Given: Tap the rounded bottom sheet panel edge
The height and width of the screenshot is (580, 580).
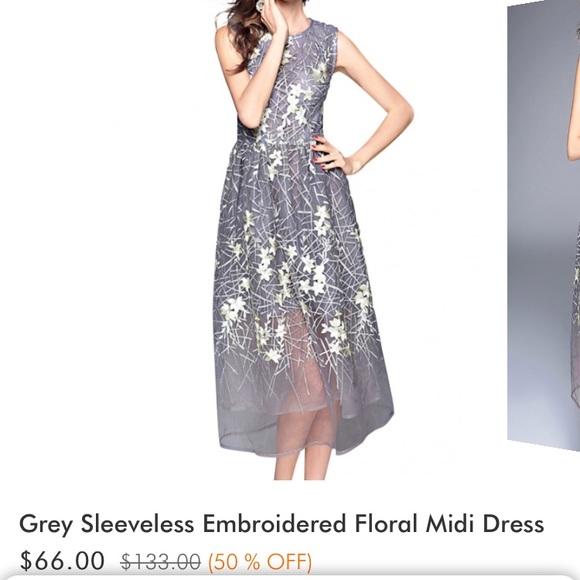Looking at the screenshot, I should point(290,577).
